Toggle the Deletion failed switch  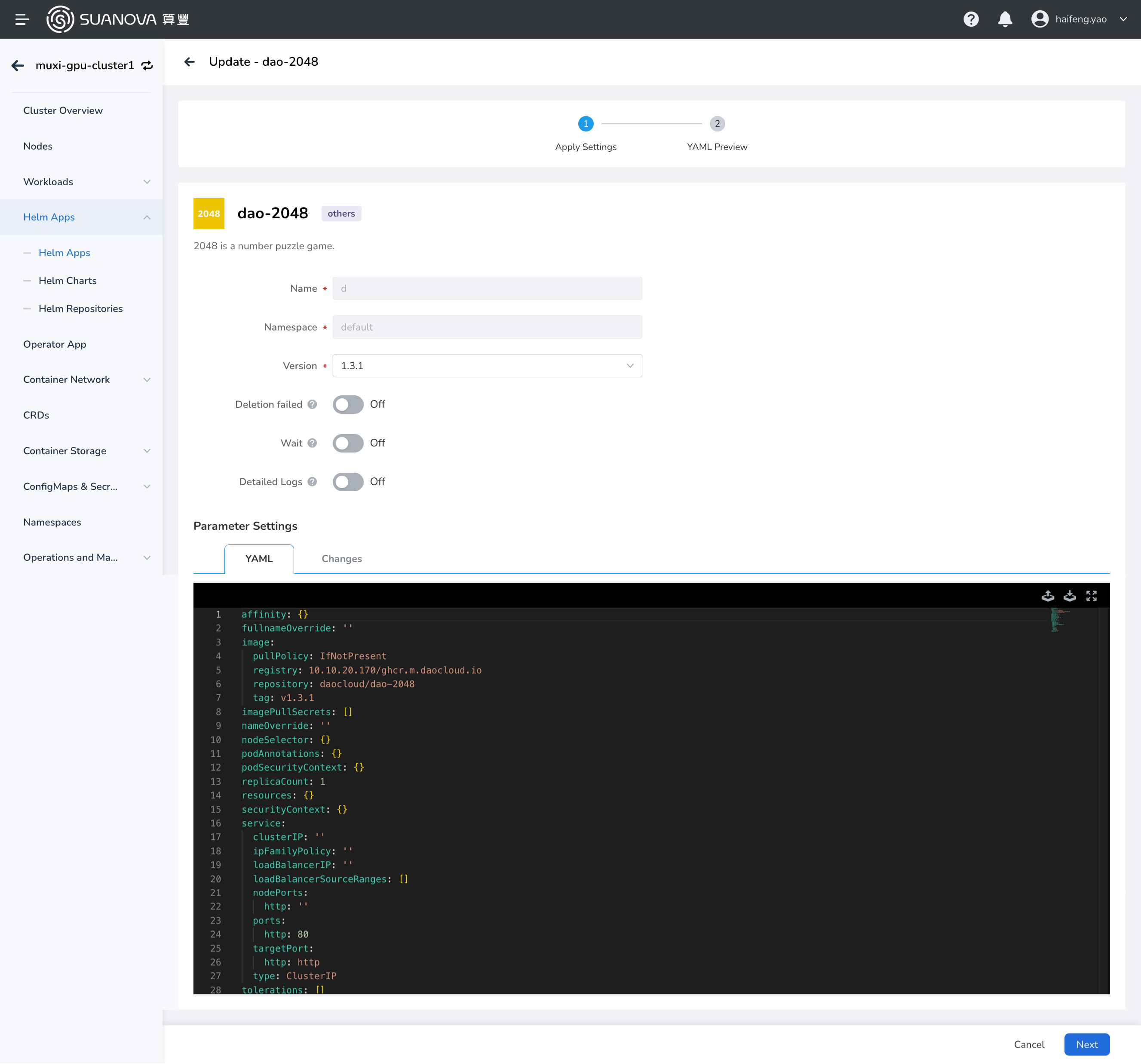click(x=348, y=404)
